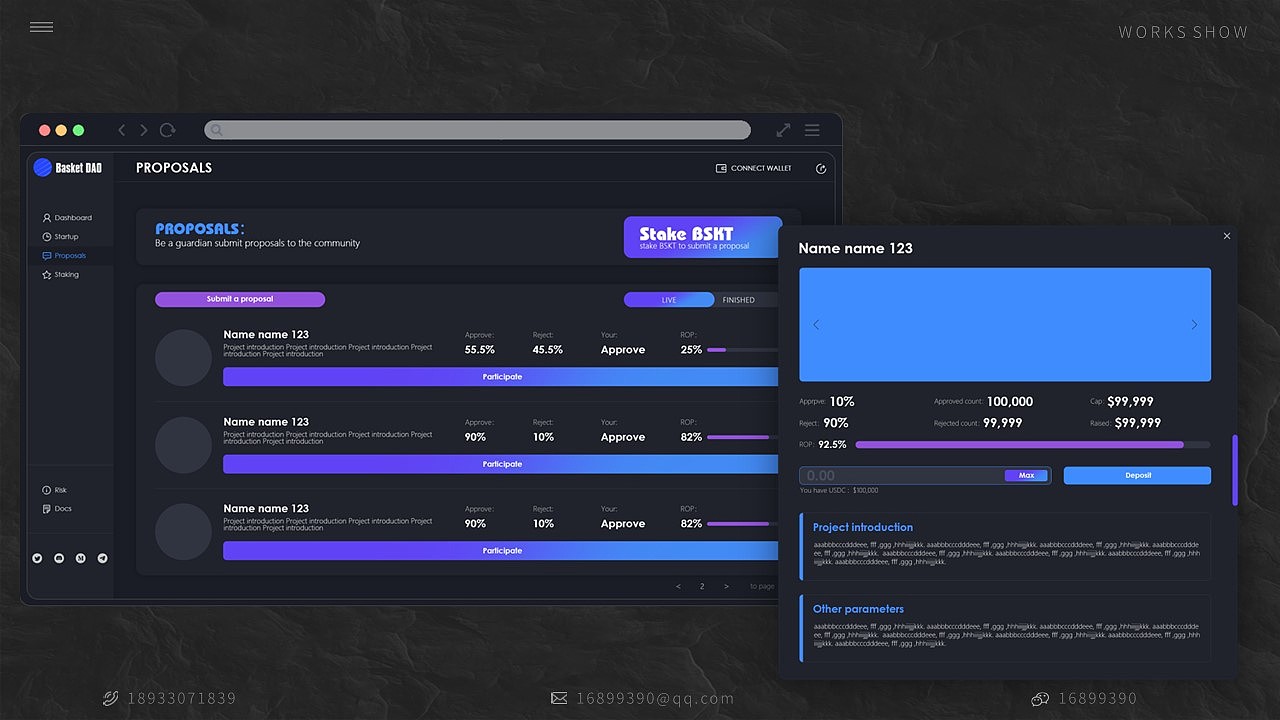Go forward with the browser forward arrow
Image resolution: width=1280 pixels, height=720 pixels.
tap(144, 130)
